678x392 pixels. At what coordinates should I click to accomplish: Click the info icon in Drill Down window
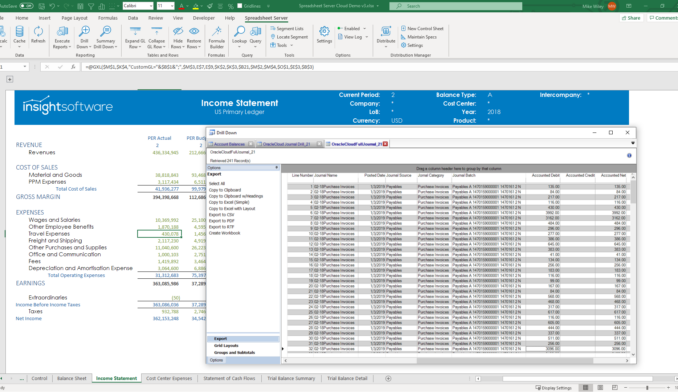[629, 156]
